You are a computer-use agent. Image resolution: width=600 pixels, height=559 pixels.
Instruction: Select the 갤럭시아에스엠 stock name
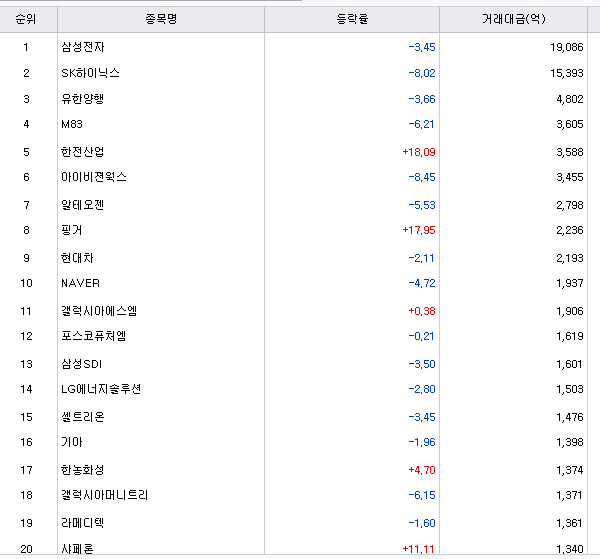[99, 311]
